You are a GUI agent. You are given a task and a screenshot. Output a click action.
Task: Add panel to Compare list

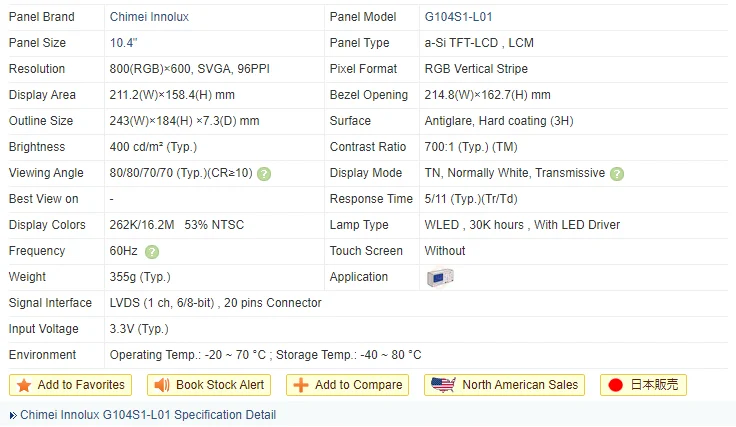(347, 385)
